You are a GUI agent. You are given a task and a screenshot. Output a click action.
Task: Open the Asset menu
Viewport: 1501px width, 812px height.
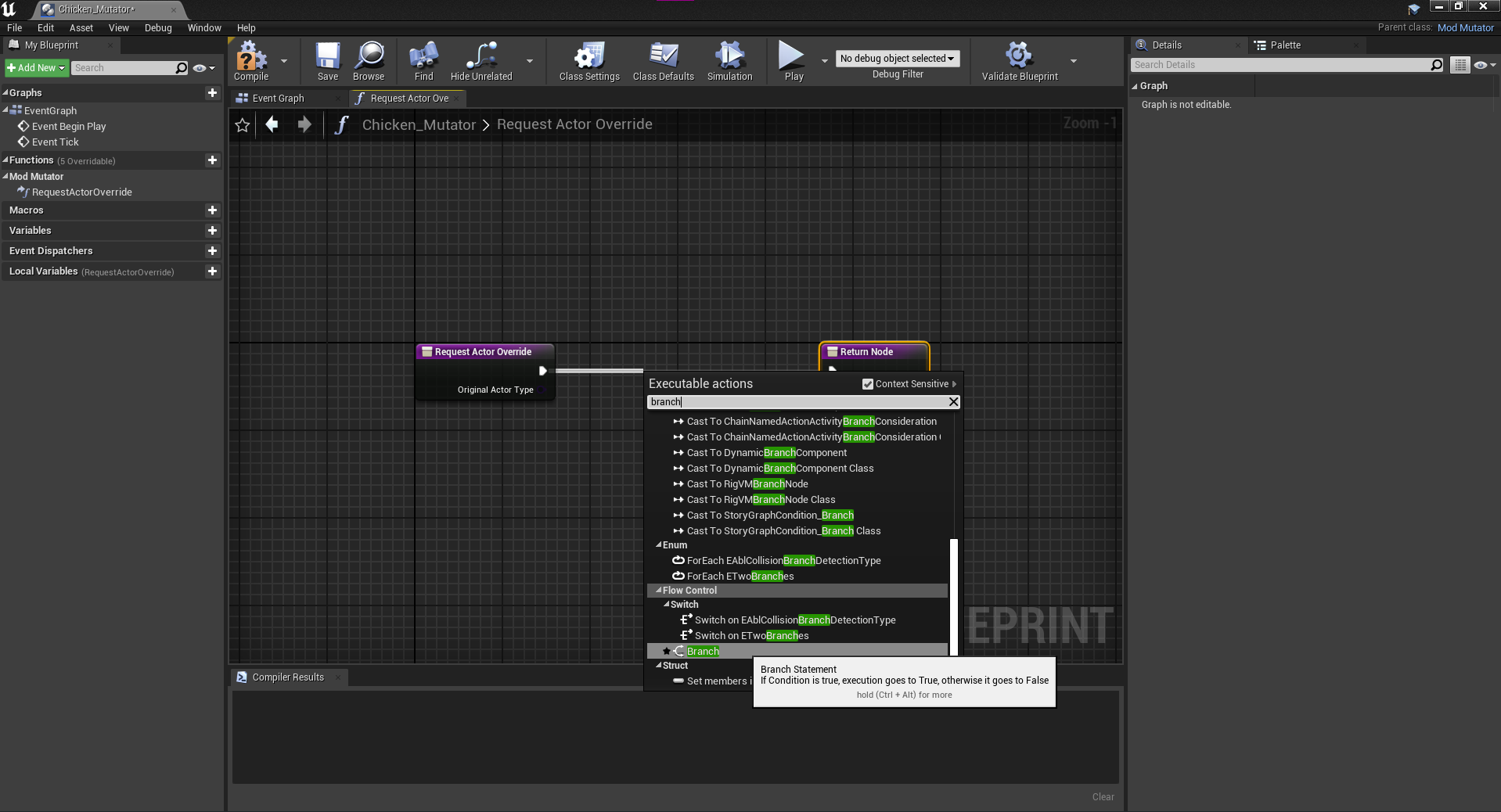81,27
